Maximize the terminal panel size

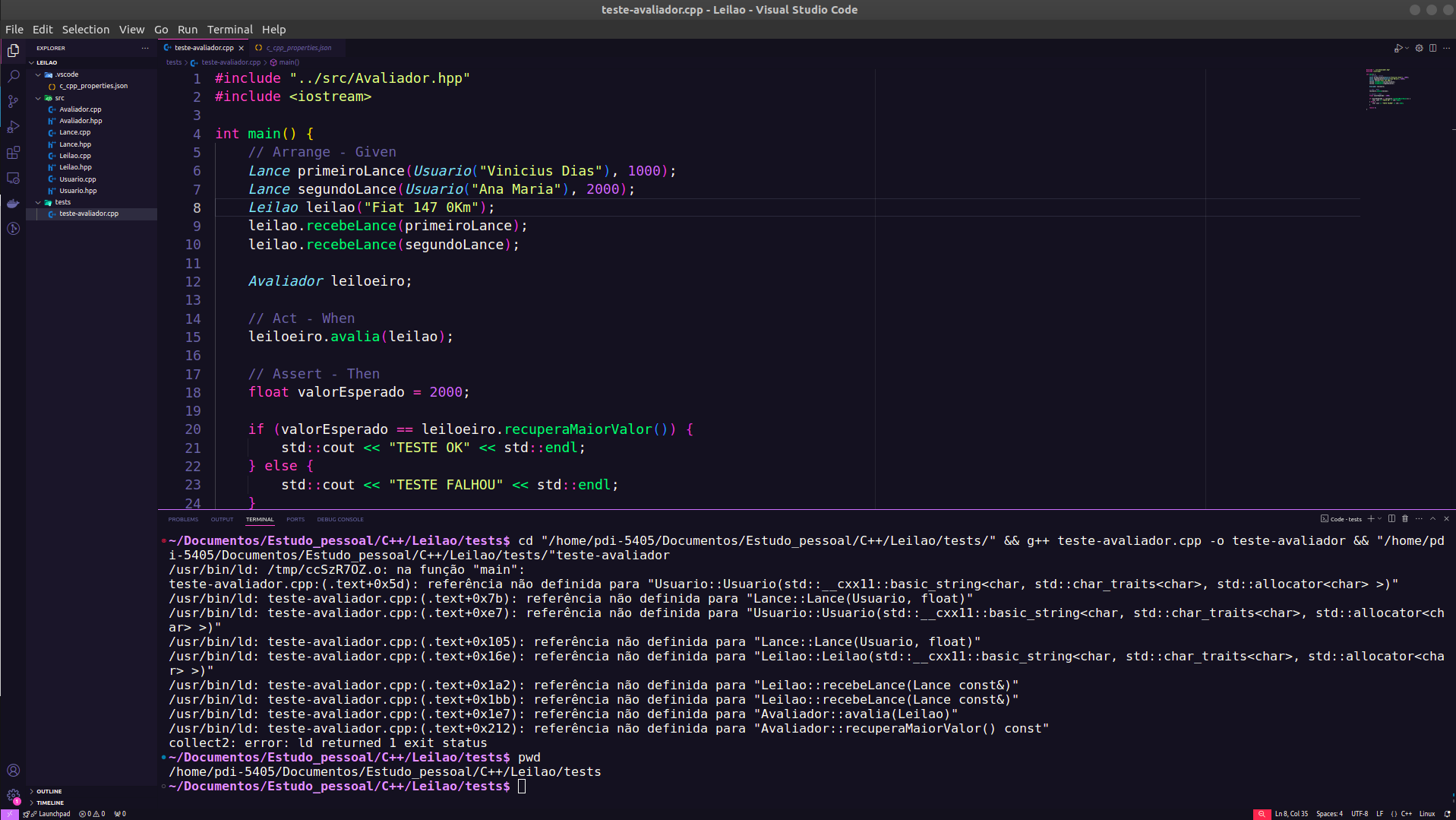click(1433, 519)
